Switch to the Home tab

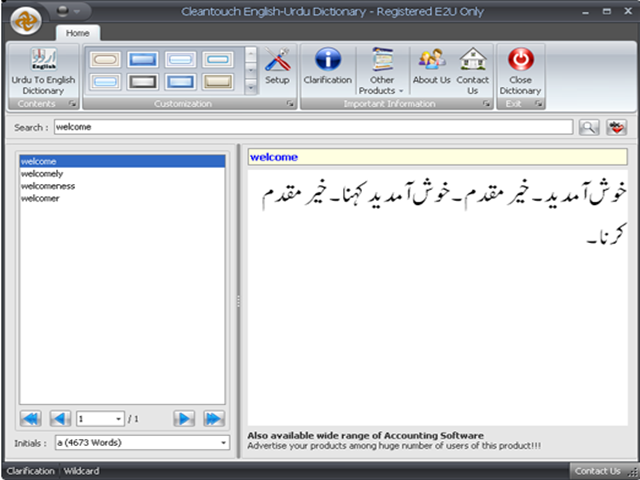tap(78, 33)
